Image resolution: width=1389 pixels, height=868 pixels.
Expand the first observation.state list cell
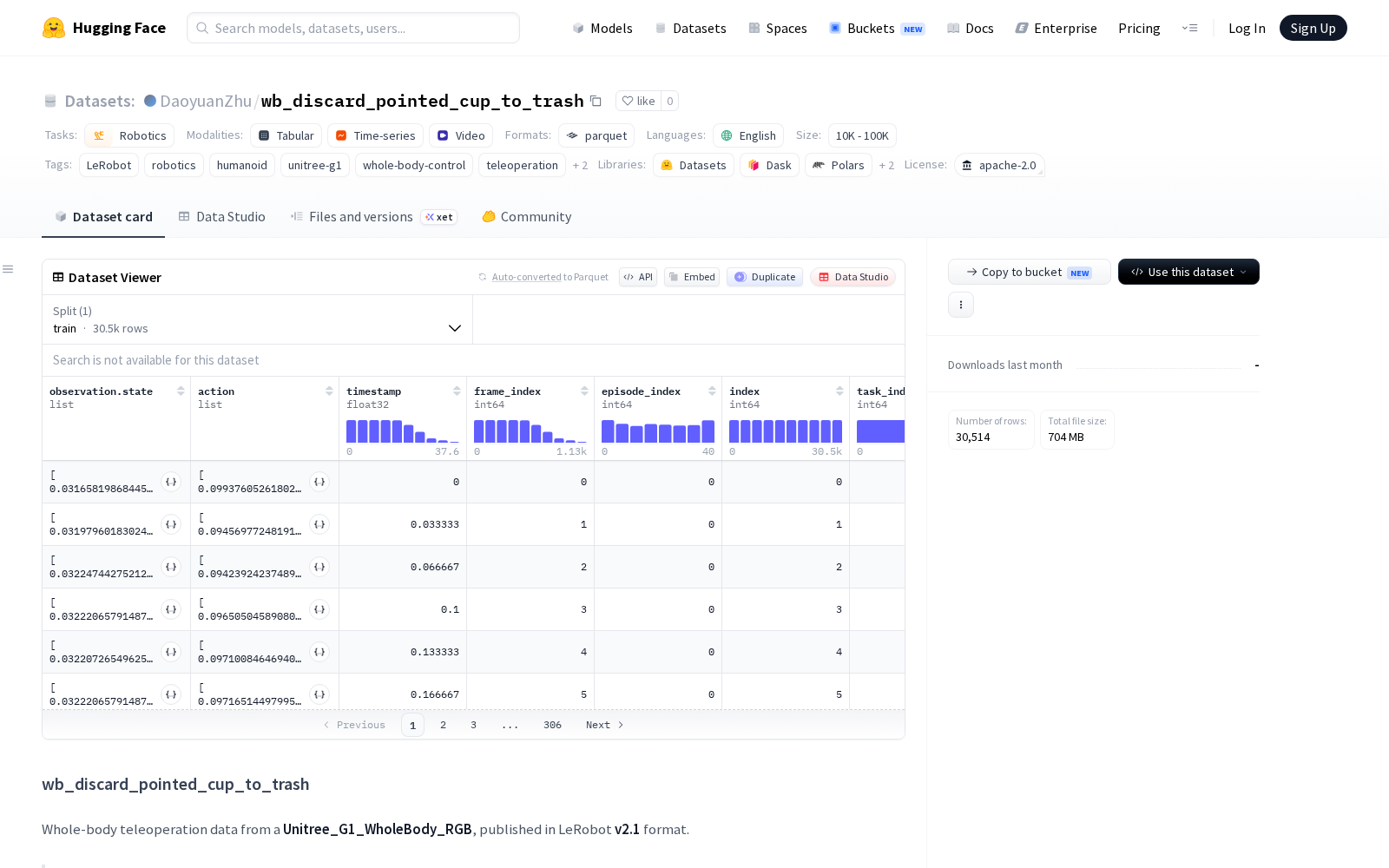coord(171,482)
